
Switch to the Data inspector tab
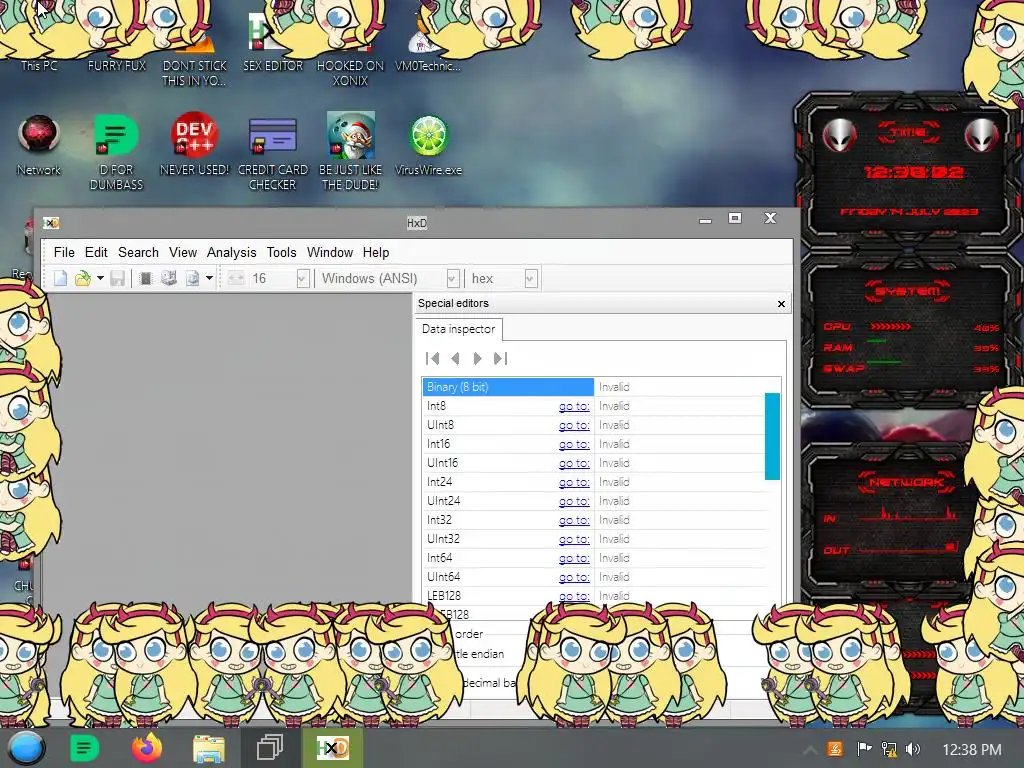(458, 329)
